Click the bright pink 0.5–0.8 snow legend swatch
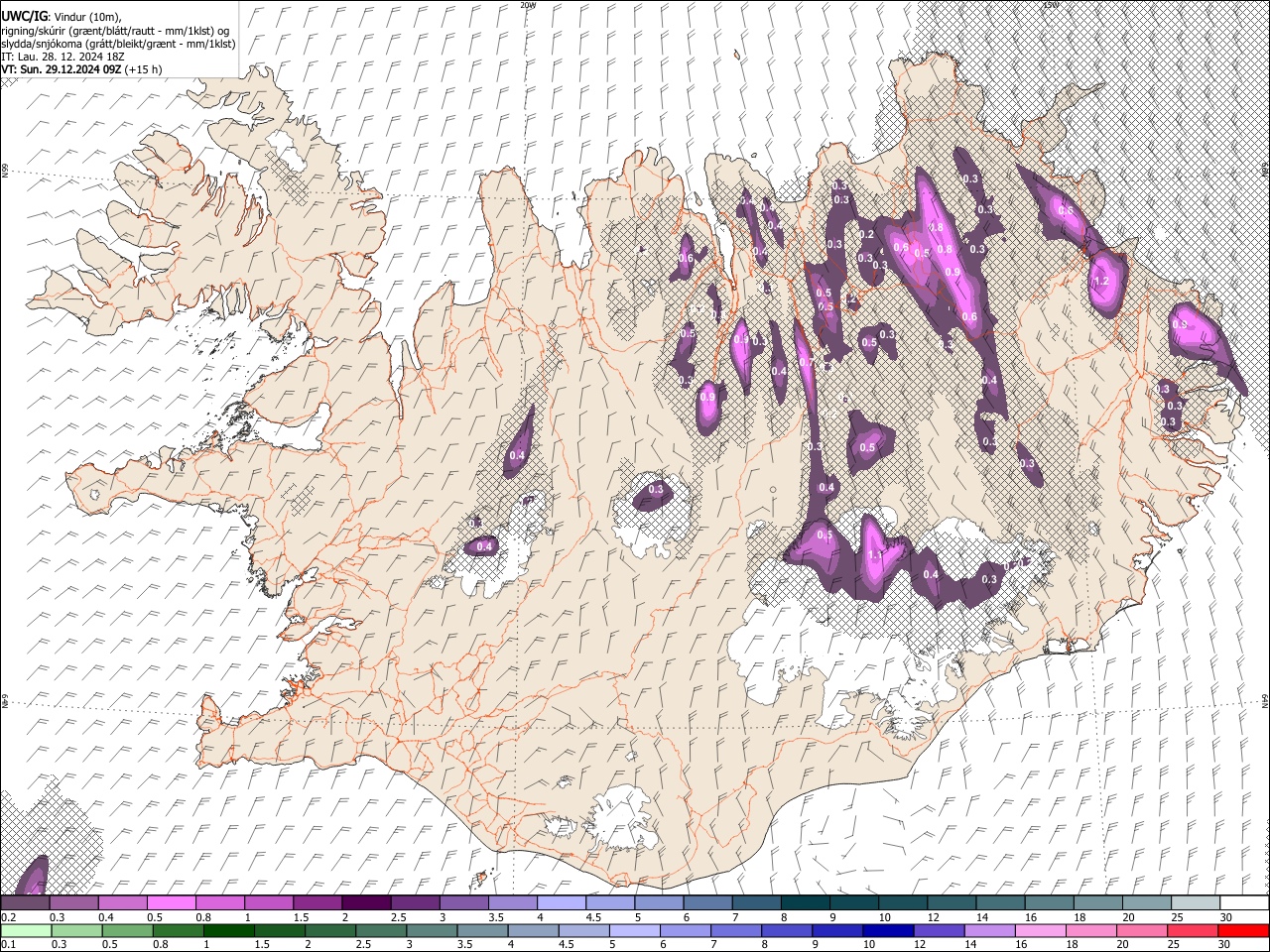1270x952 pixels. (x=171, y=903)
